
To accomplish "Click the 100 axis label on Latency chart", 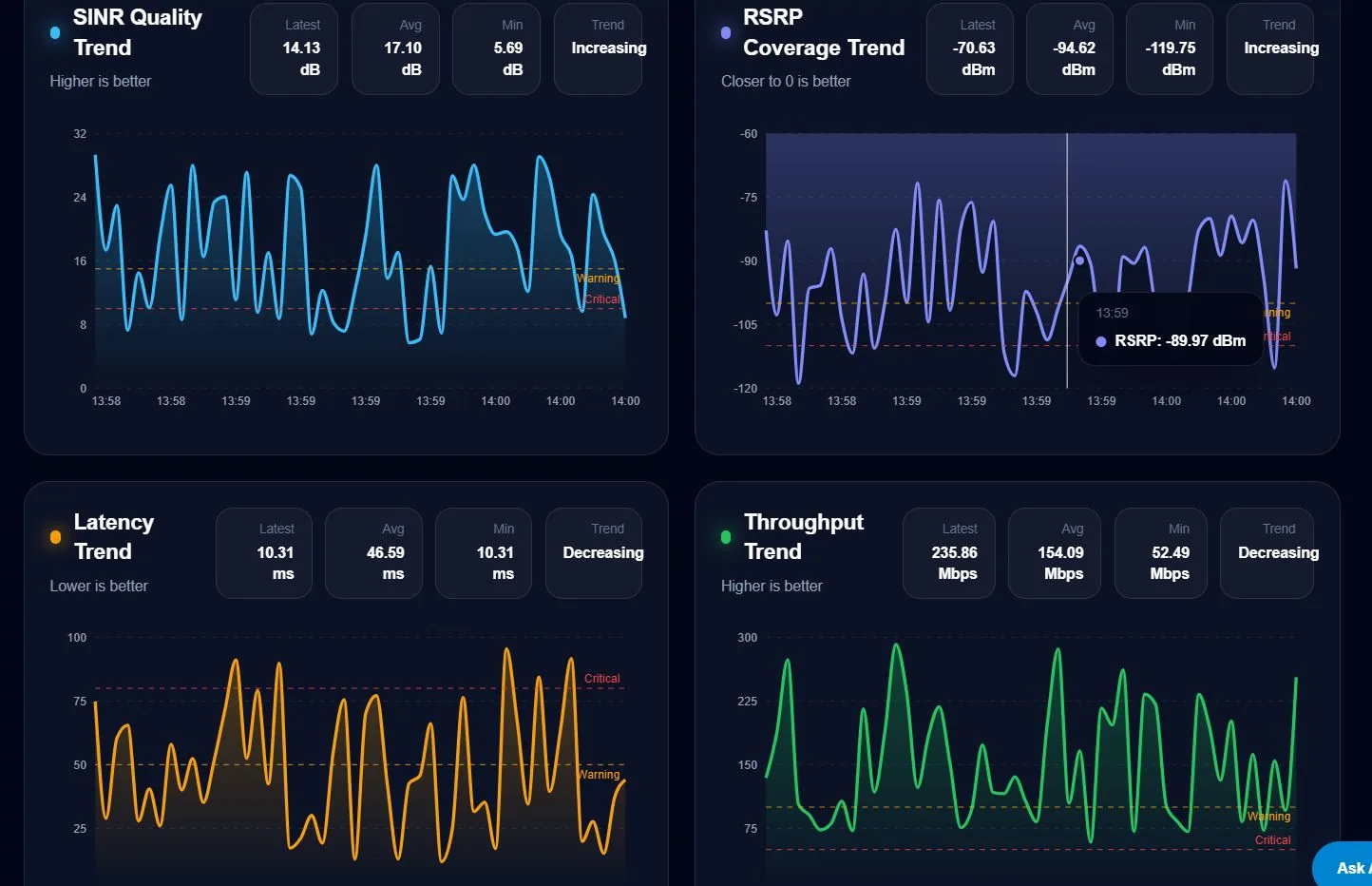I will [77, 638].
